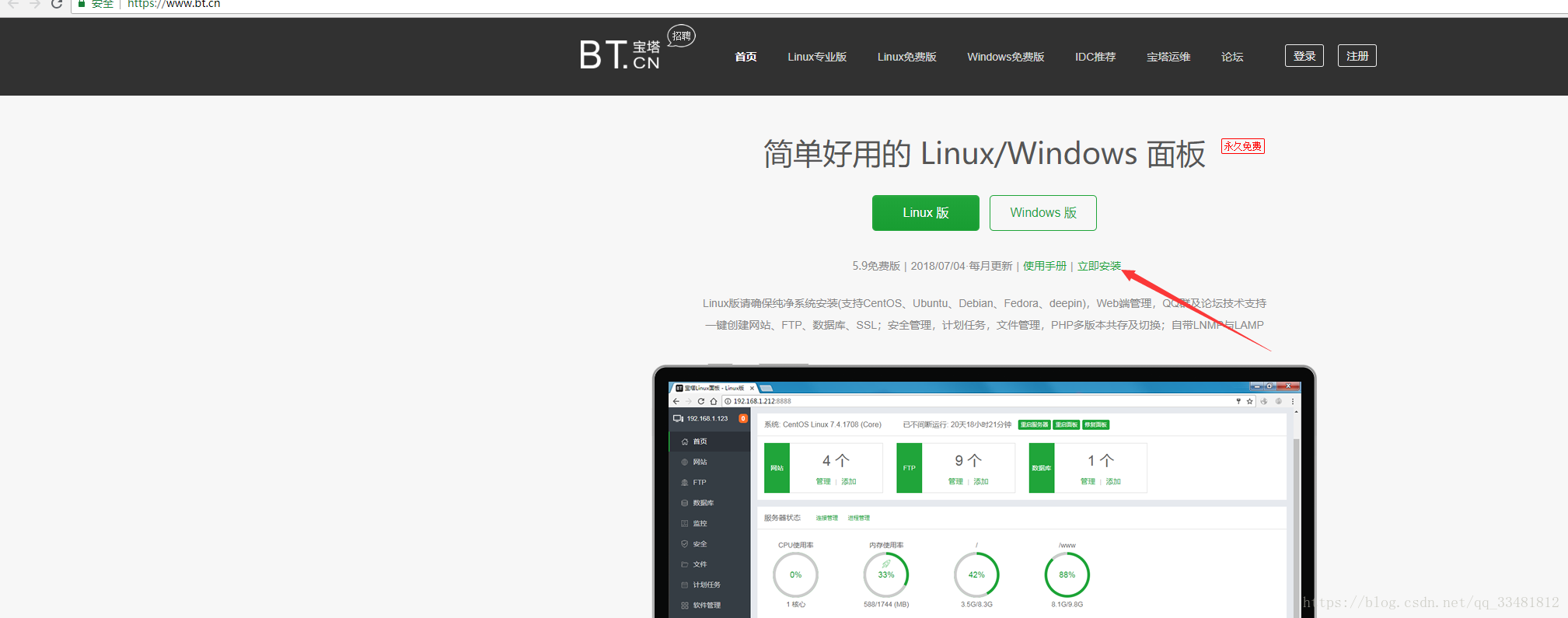Viewport: 1568px width, 618px height.
Task: Open IDC推荐 in the navigation
Action: click(x=1095, y=57)
